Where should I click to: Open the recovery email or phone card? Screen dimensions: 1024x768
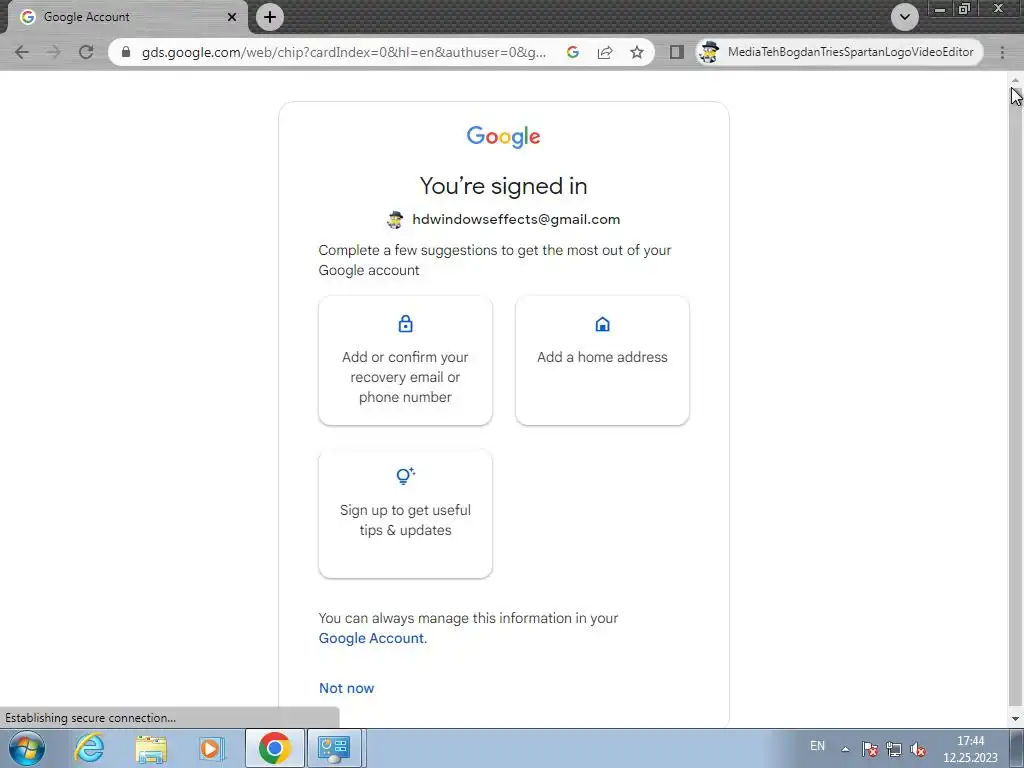(x=406, y=360)
